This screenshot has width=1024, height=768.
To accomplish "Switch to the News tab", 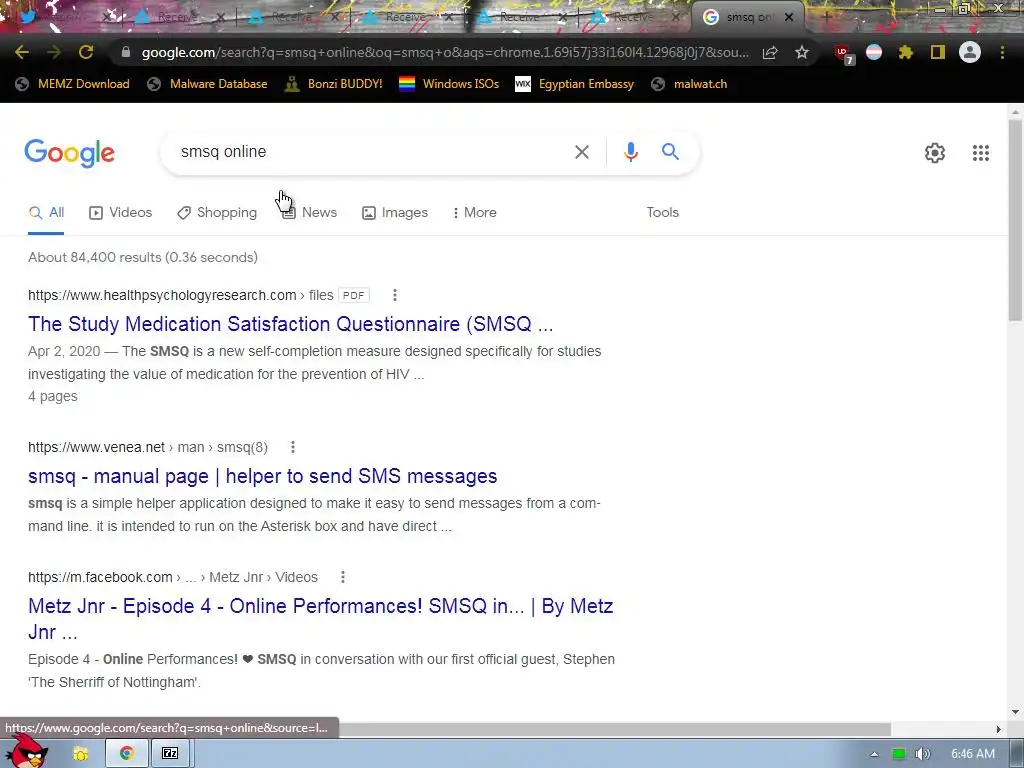I will point(310,213).
